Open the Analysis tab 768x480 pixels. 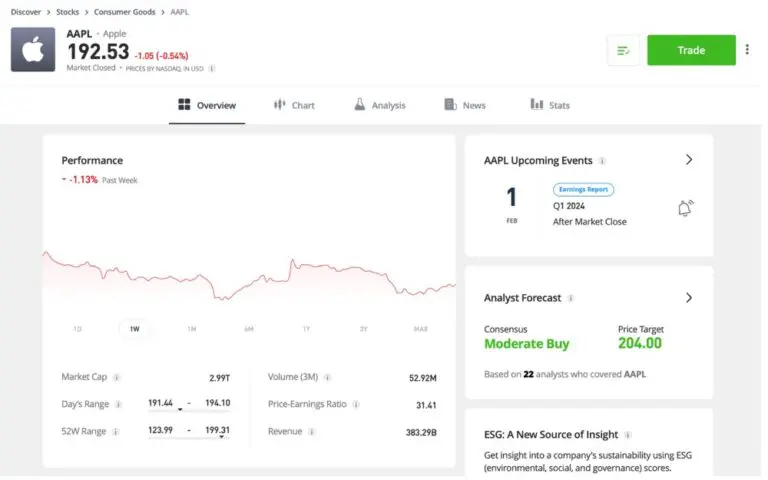point(380,105)
